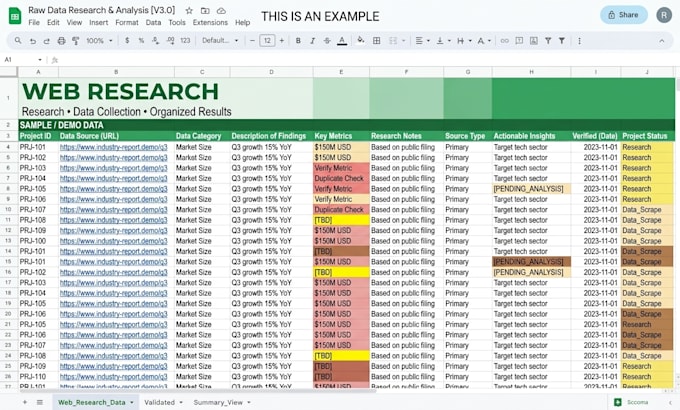This screenshot has height=410, width=680.
Task: Open the Help menu
Action: tap(242, 23)
